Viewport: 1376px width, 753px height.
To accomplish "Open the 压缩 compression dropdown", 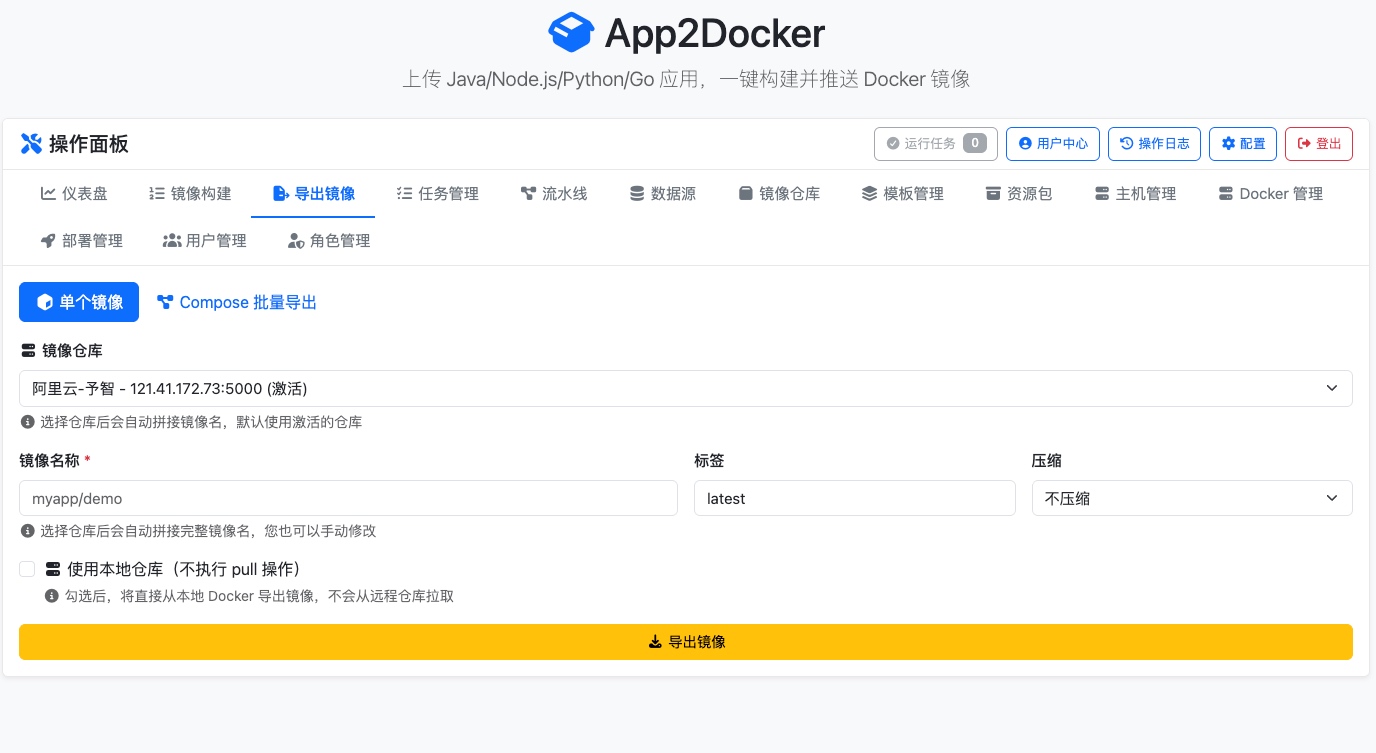I will tap(1192, 498).
